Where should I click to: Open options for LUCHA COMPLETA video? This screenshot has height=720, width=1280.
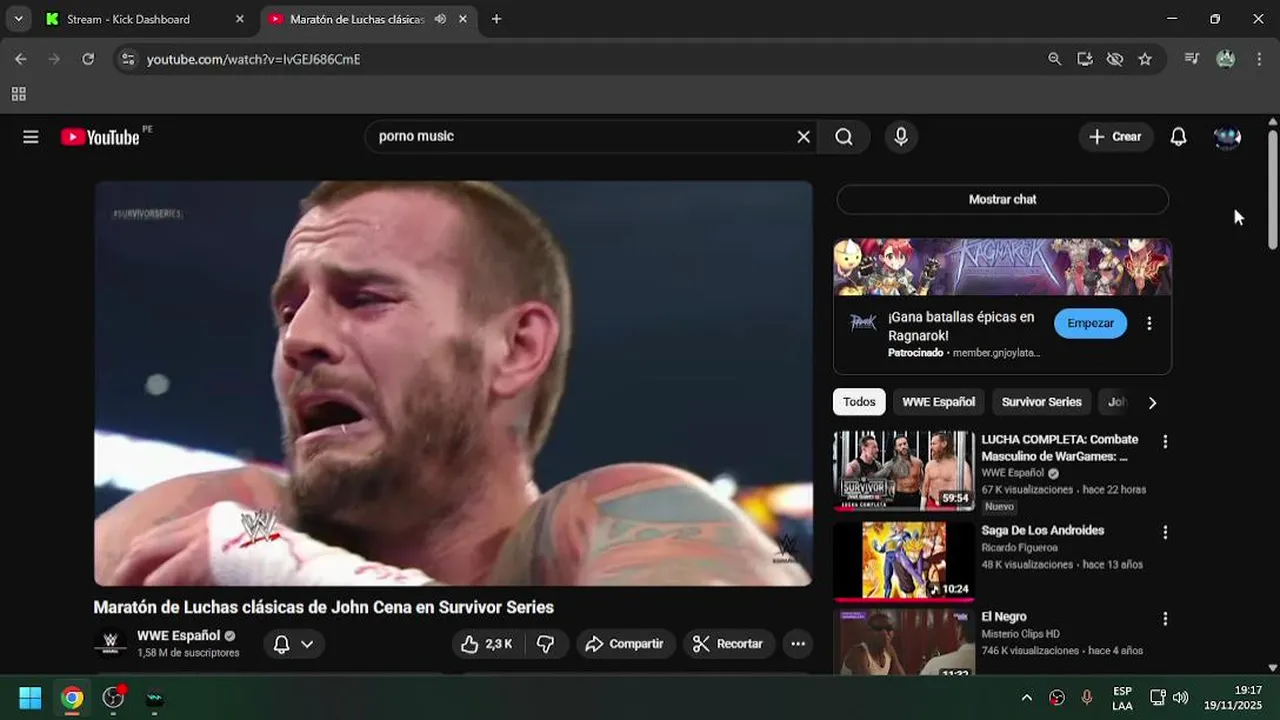[1165, 441]
